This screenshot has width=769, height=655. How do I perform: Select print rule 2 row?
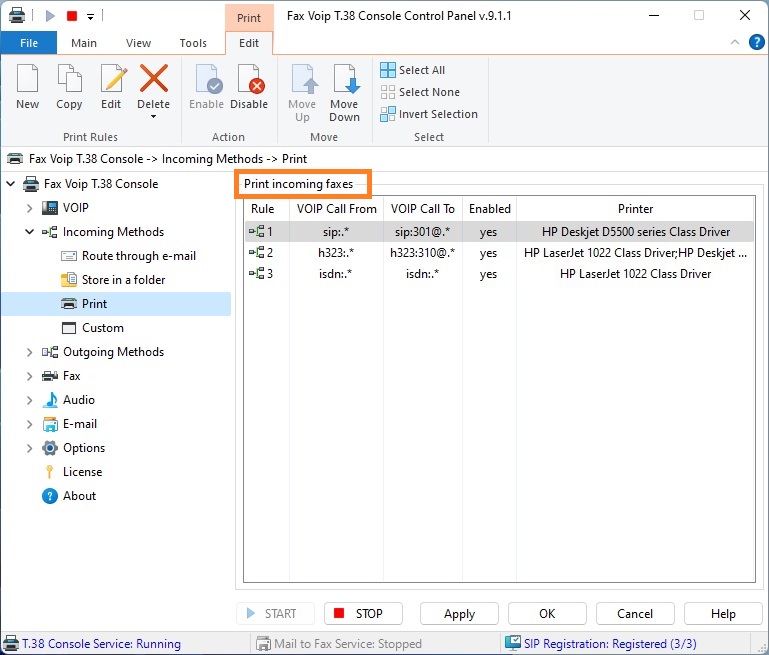pyautogui.click(x=499, y=253)
